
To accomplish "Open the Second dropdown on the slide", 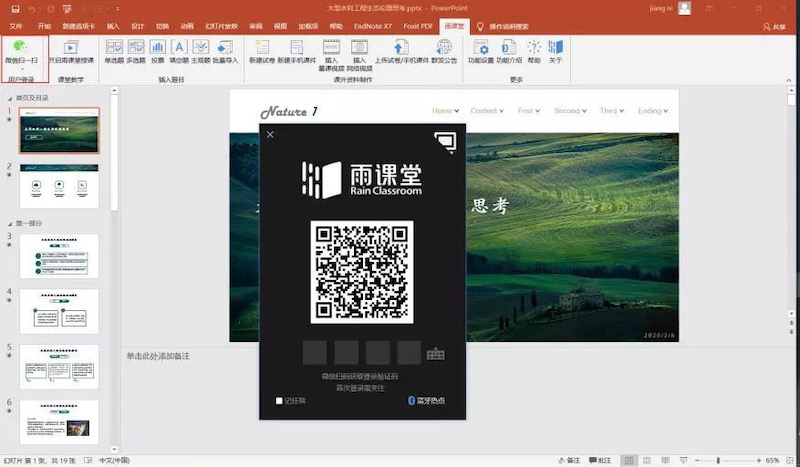I will tap(570, 111).
